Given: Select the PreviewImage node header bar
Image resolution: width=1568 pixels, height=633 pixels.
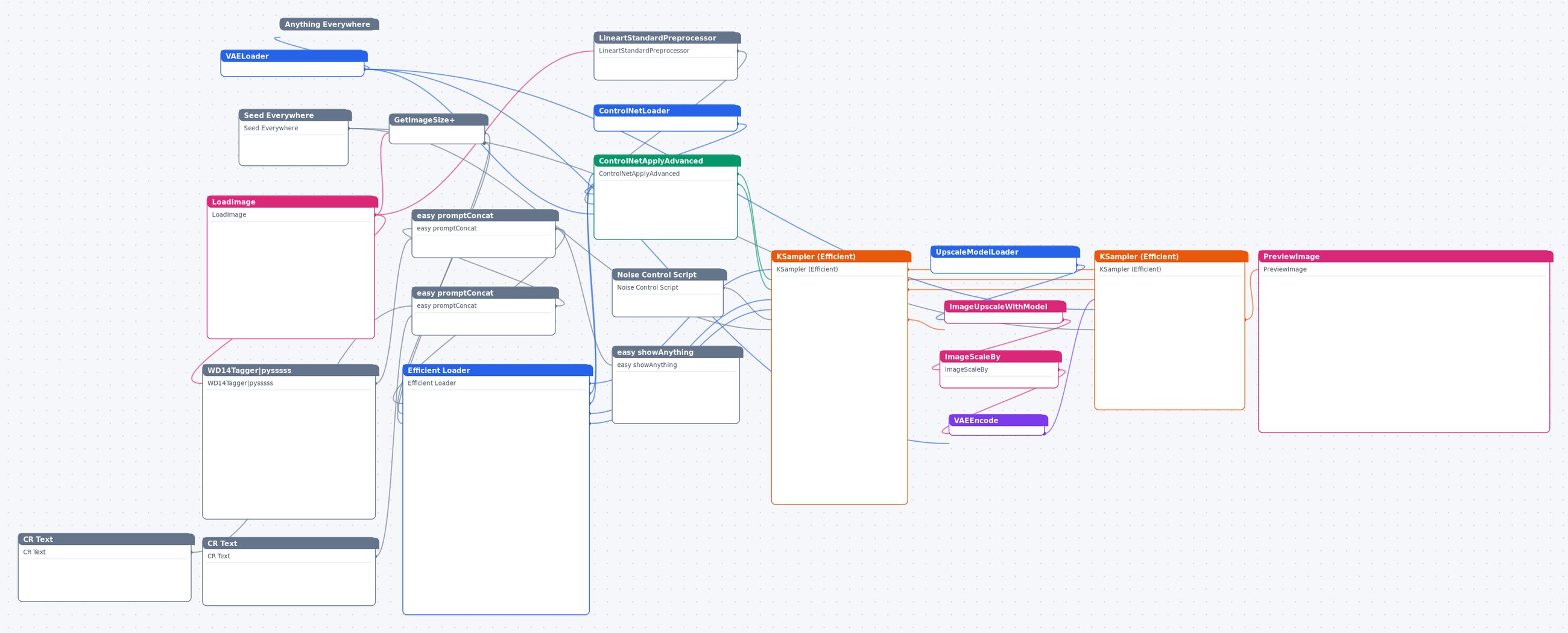Looking at the screenshot, I should point(1406,256).
